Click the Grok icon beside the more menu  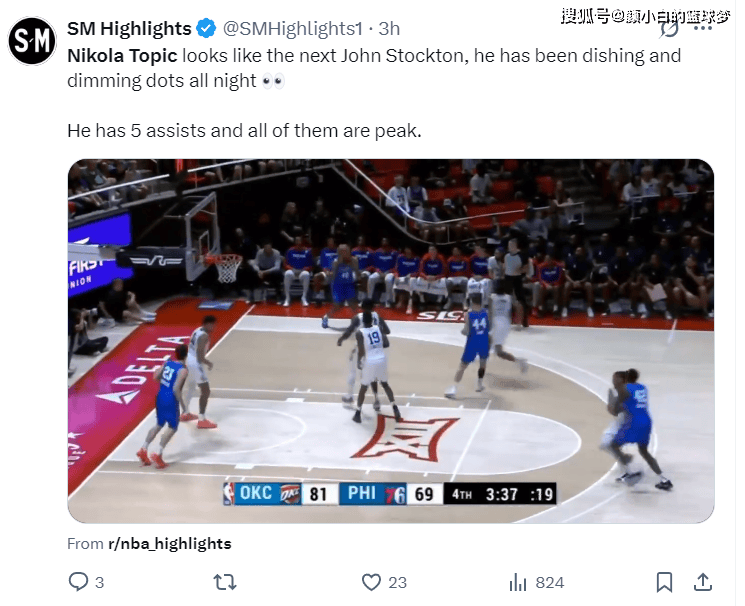point(669,29)
